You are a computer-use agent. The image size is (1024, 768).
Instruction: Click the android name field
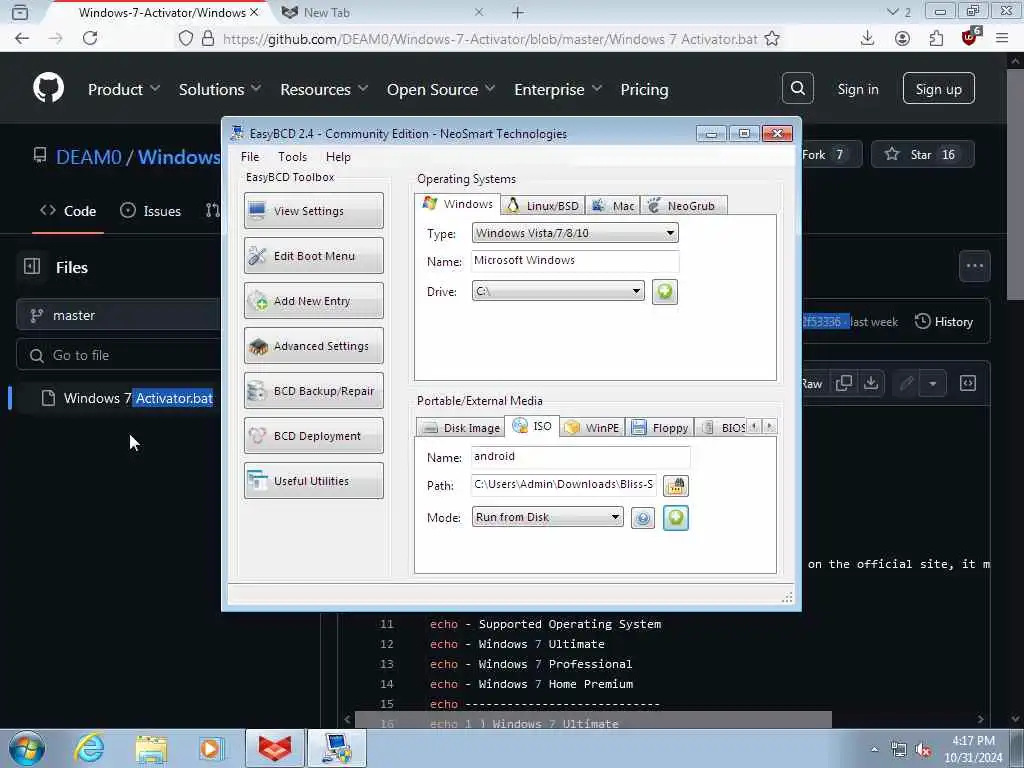click(580, 456)
